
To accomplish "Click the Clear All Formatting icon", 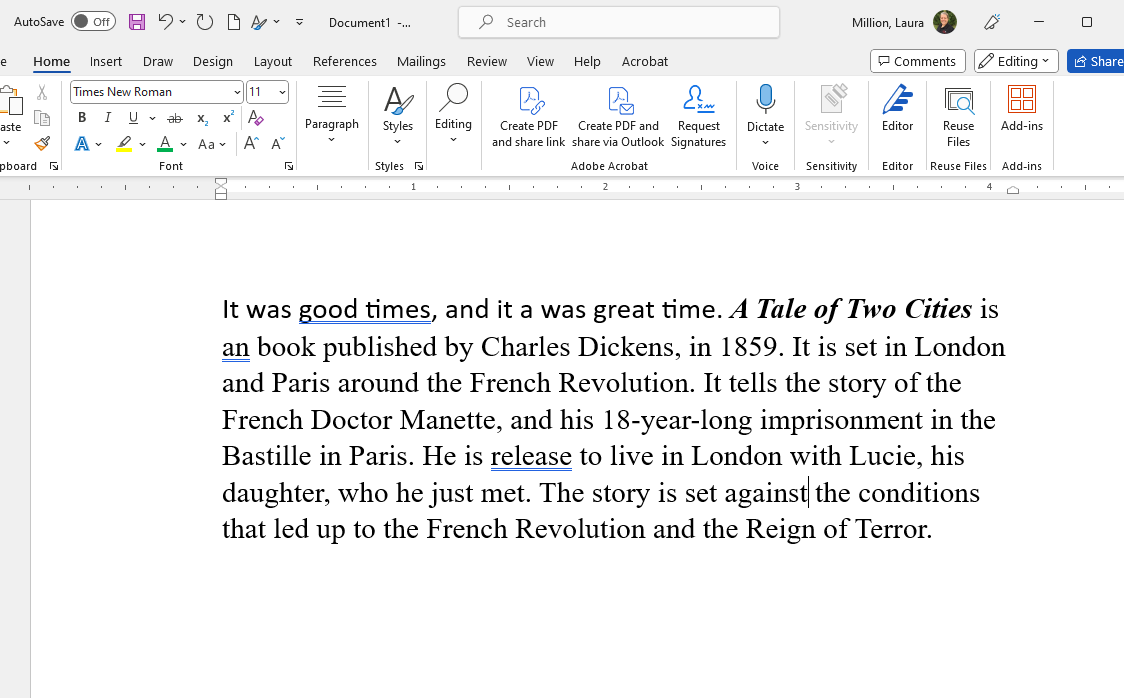I will (256, 118).
